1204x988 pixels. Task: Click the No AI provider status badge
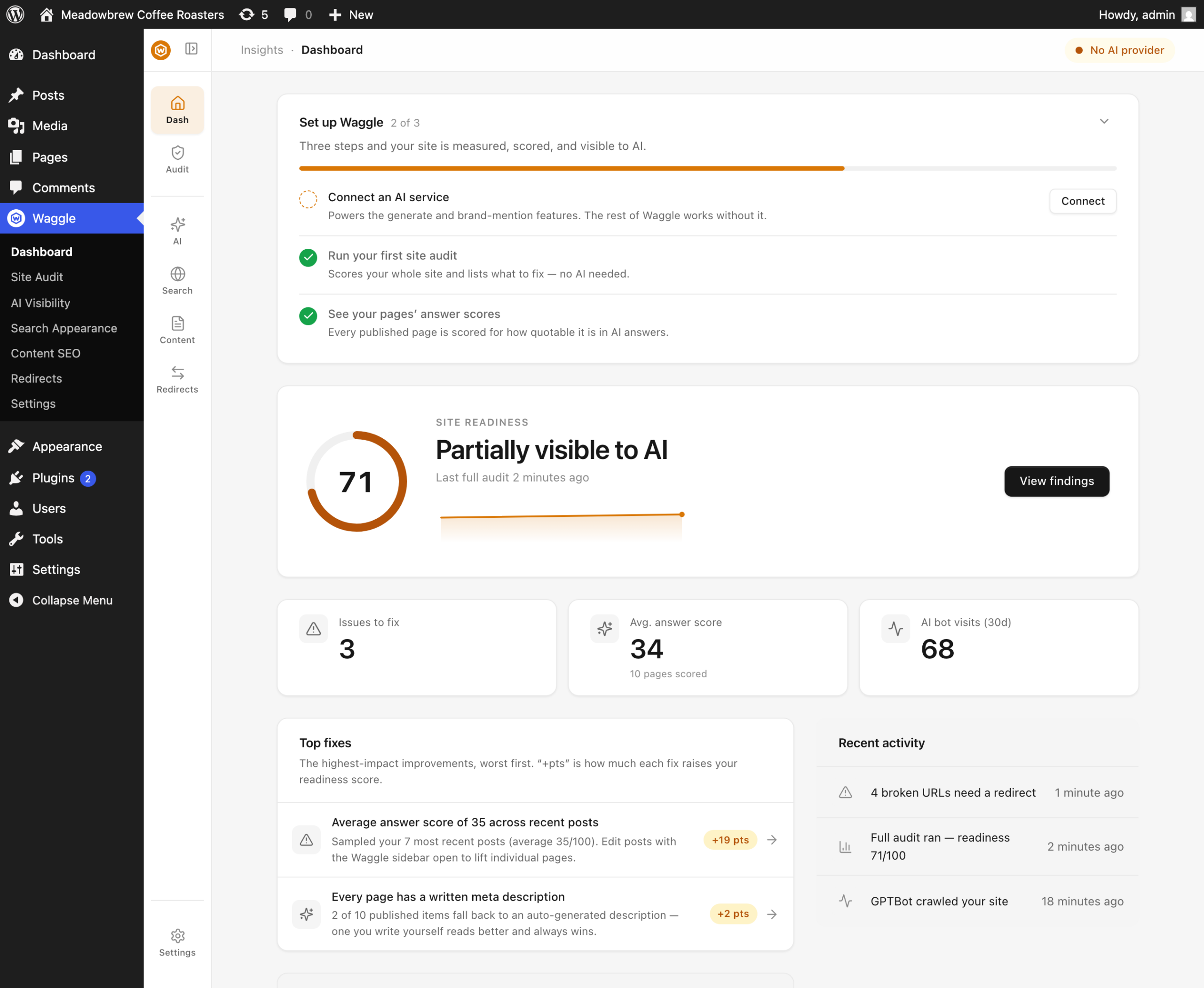(1119, 50)
